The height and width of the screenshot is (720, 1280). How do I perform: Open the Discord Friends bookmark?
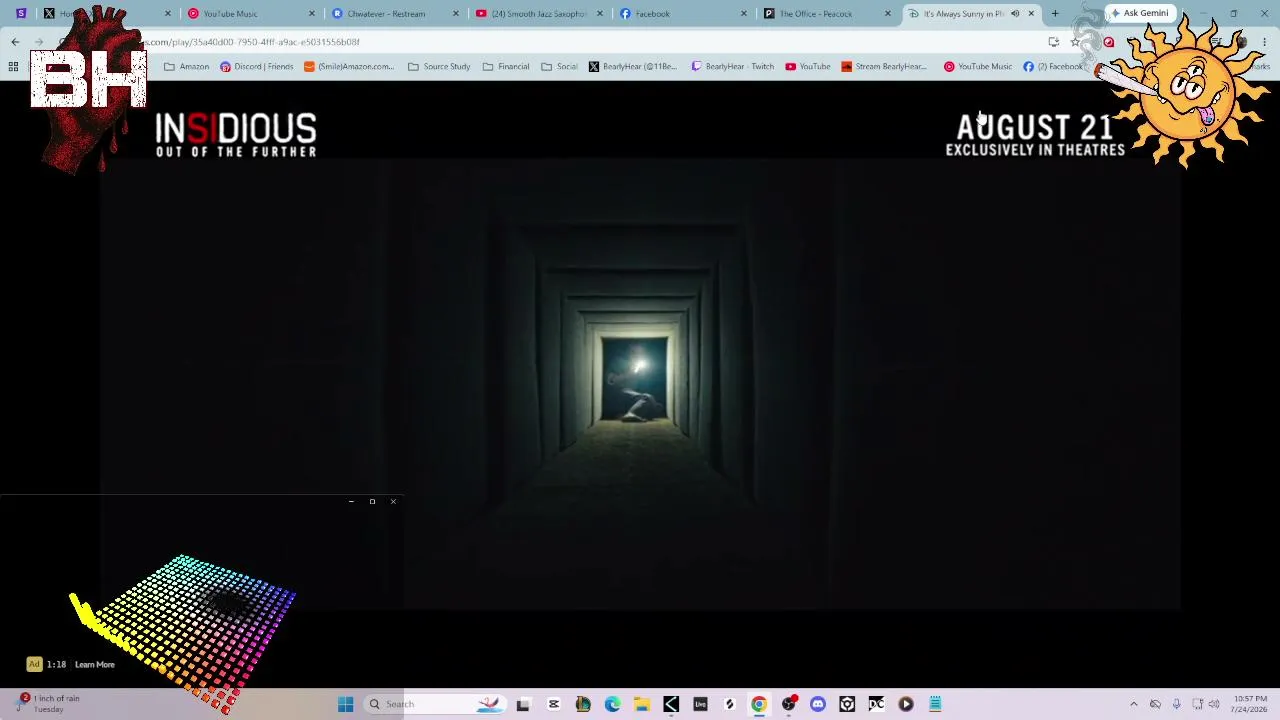click(x=257, y=67)
